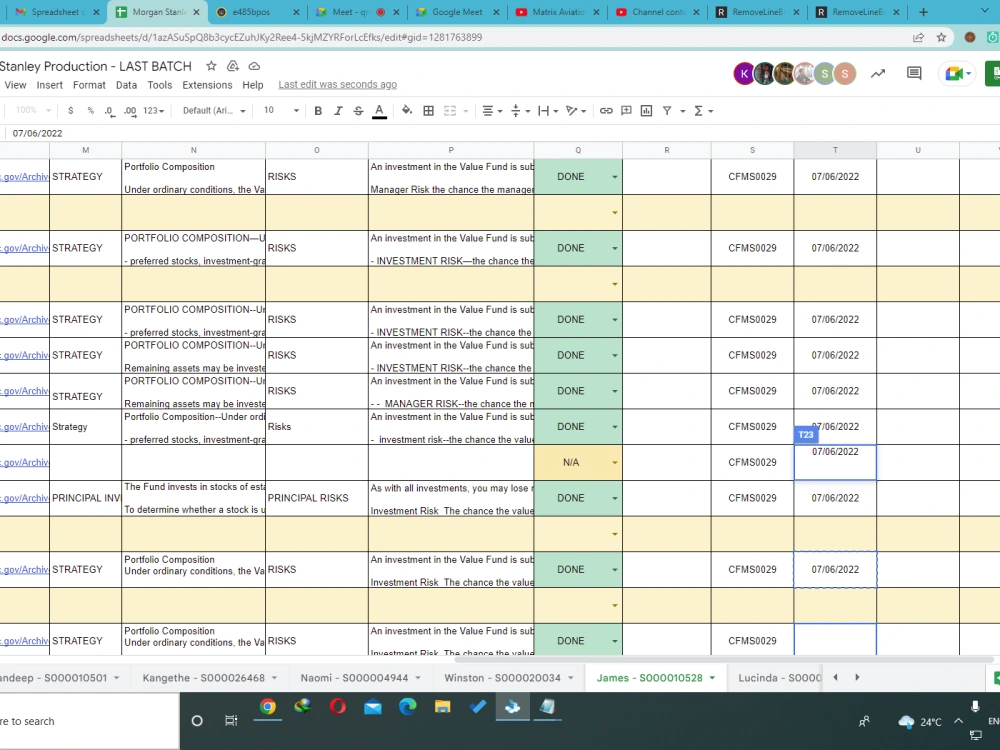Decrease decimal places
The image size is (1000, 750).
point(110,111)
